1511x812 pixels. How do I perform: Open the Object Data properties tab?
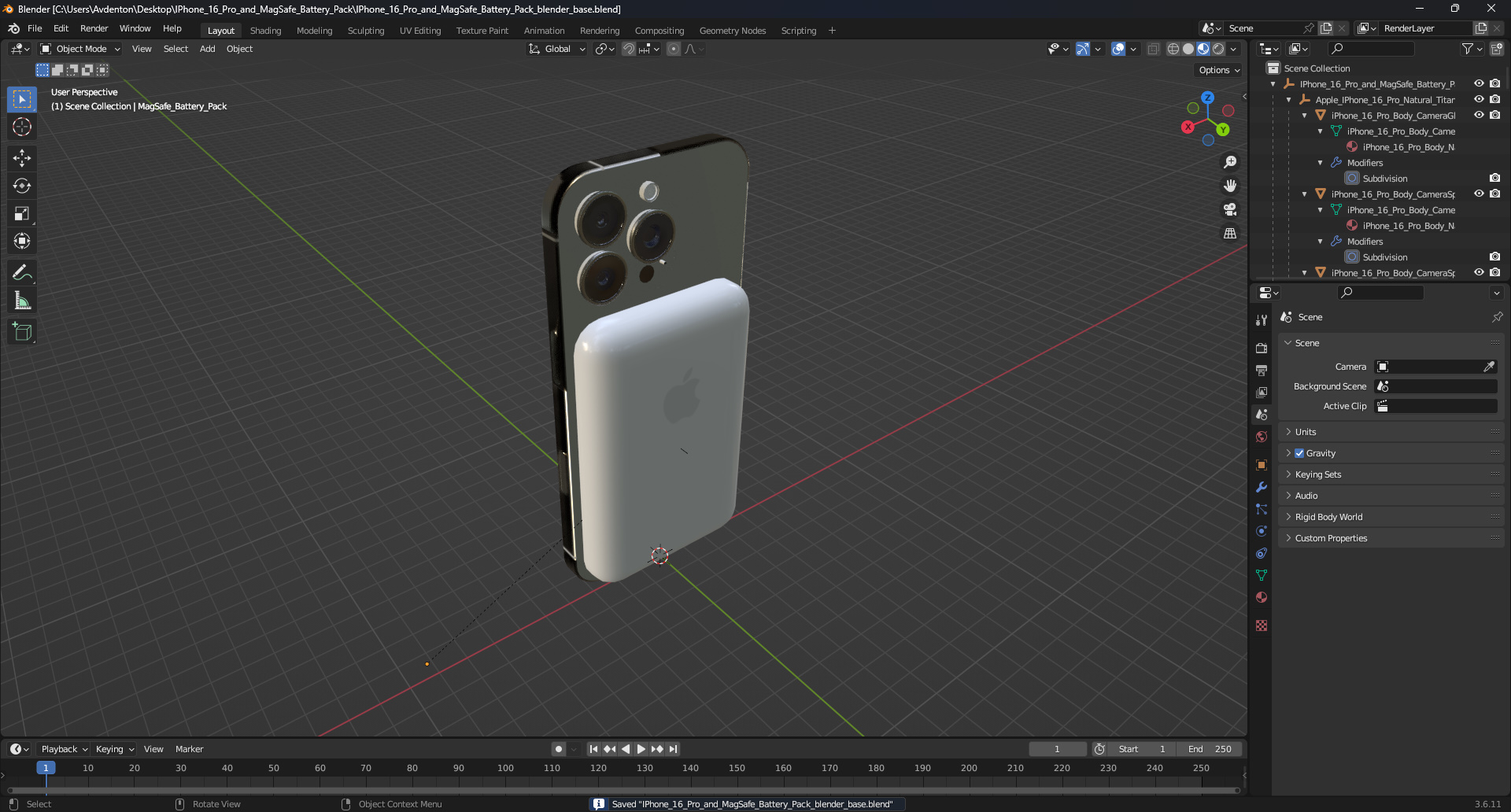click(x=1262, y=575)
